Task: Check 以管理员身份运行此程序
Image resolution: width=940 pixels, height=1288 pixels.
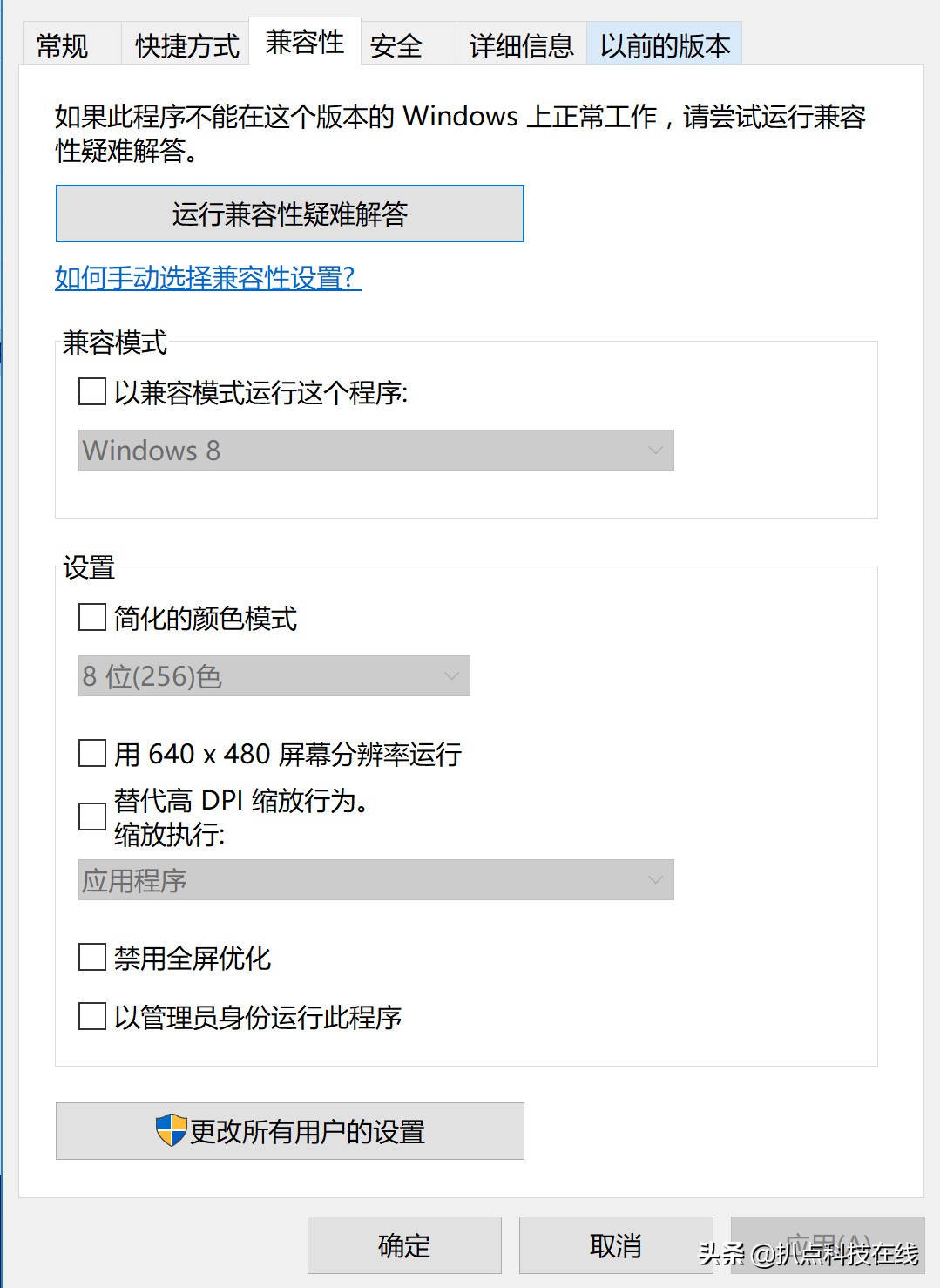Action: pos(90,1017)
